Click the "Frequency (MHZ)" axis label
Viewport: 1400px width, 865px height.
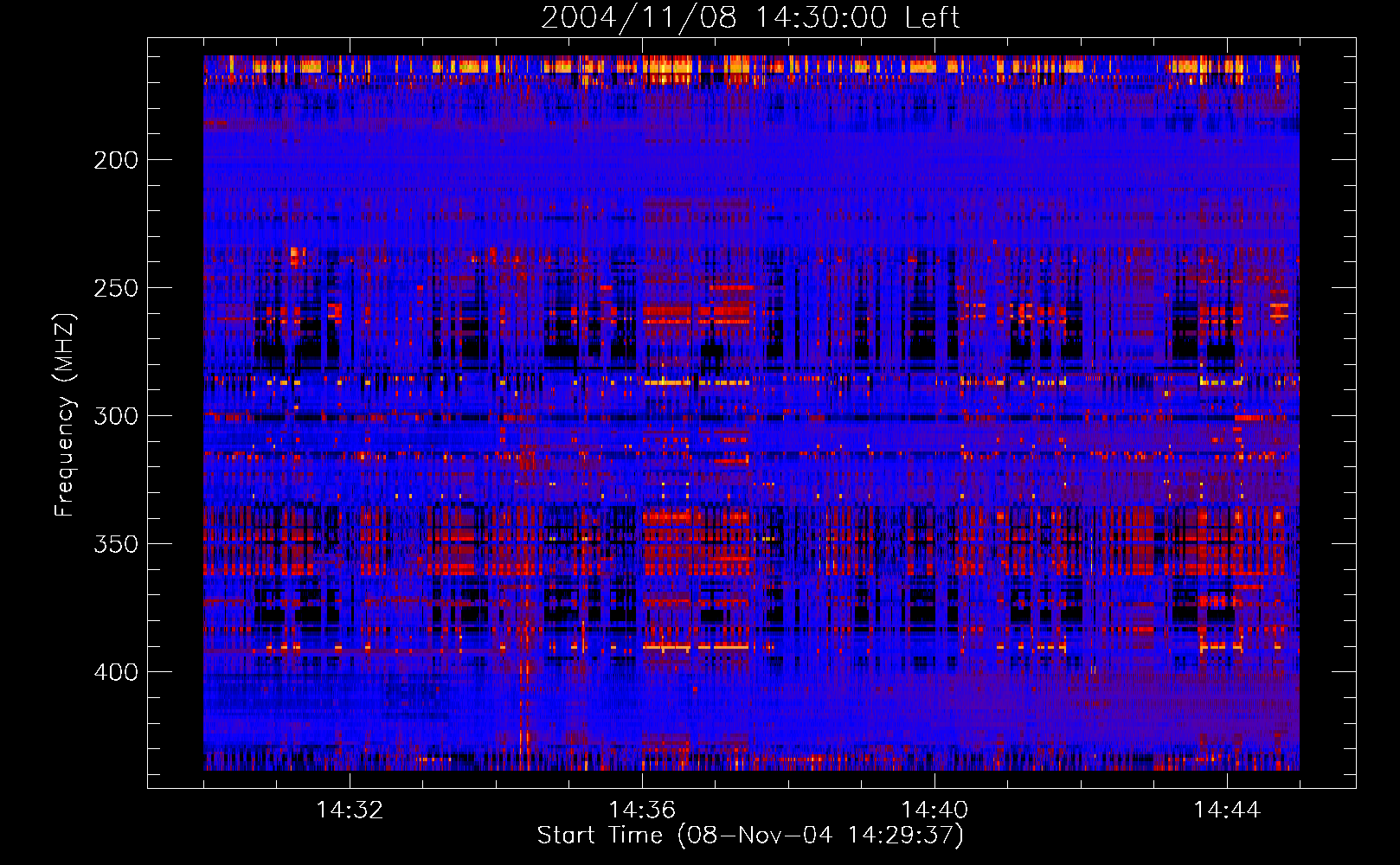coord(65,414)
